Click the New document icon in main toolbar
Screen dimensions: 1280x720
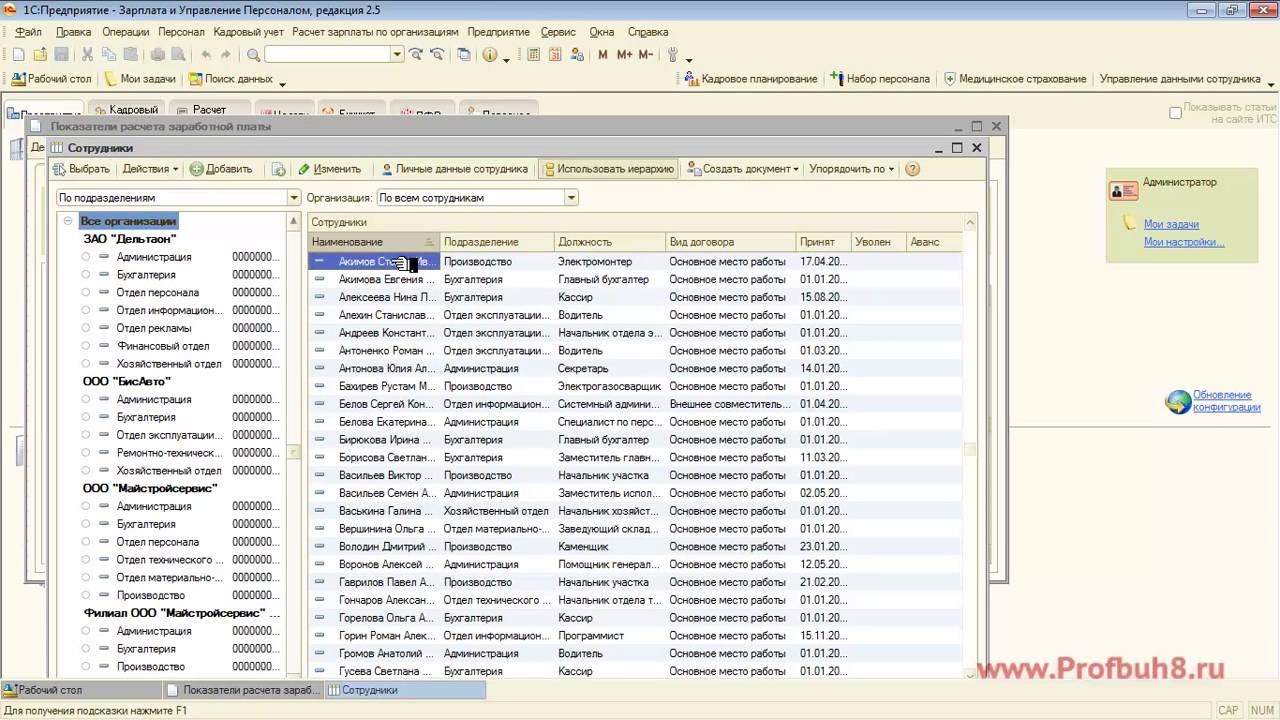[18, 55]
